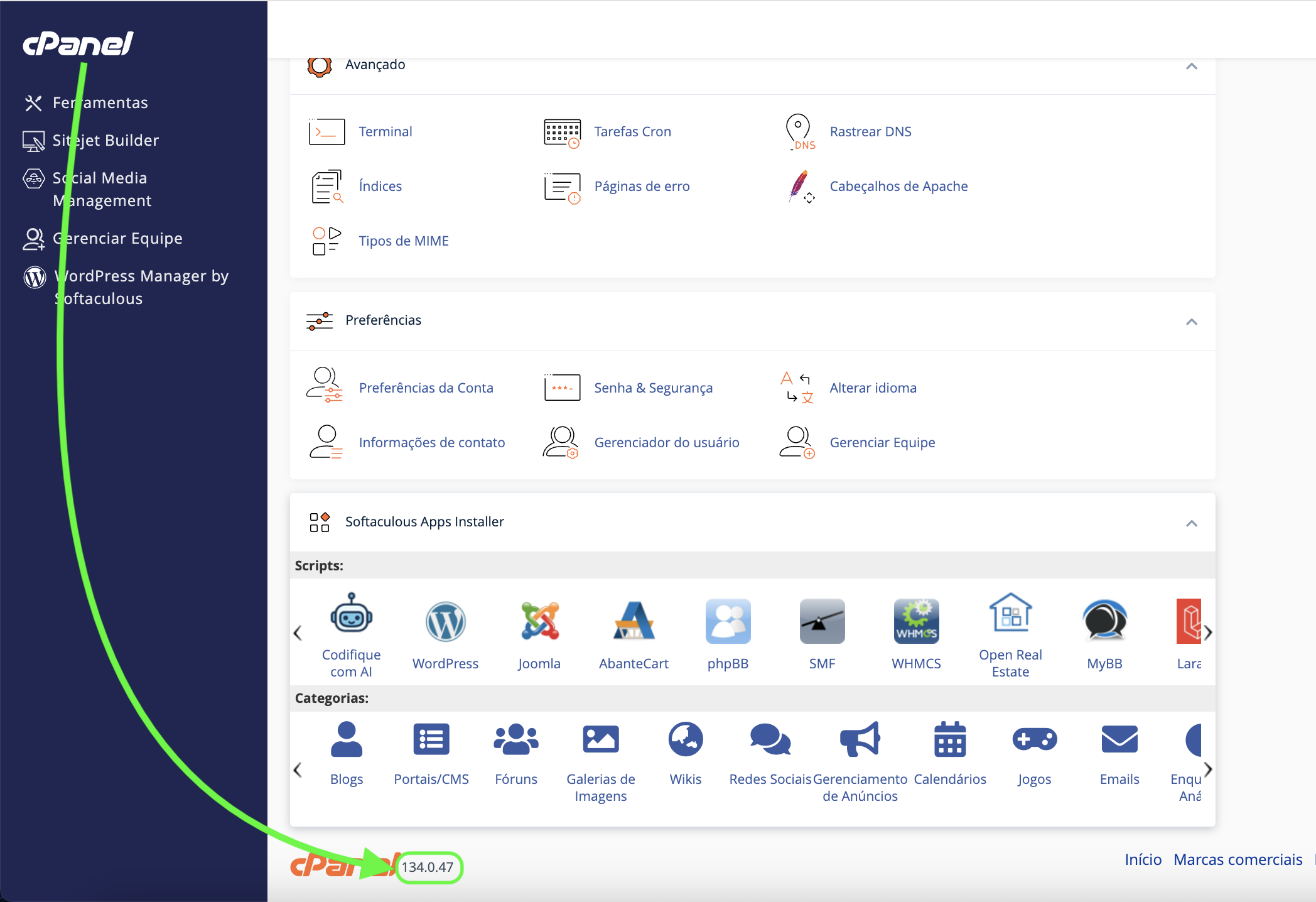1316x902 pixels.
Task: Open the Senha & Segurança link
Action: click(x=654, y=388)
